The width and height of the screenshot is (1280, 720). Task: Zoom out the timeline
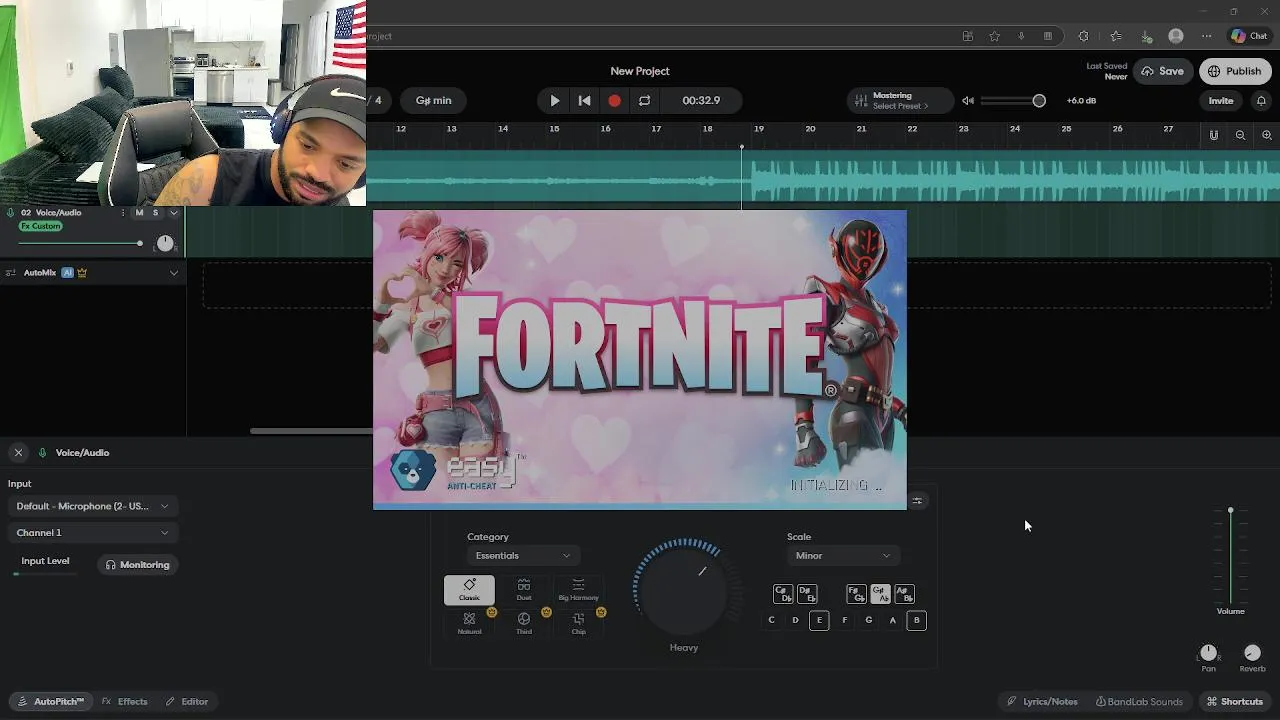pos(1240,135)
